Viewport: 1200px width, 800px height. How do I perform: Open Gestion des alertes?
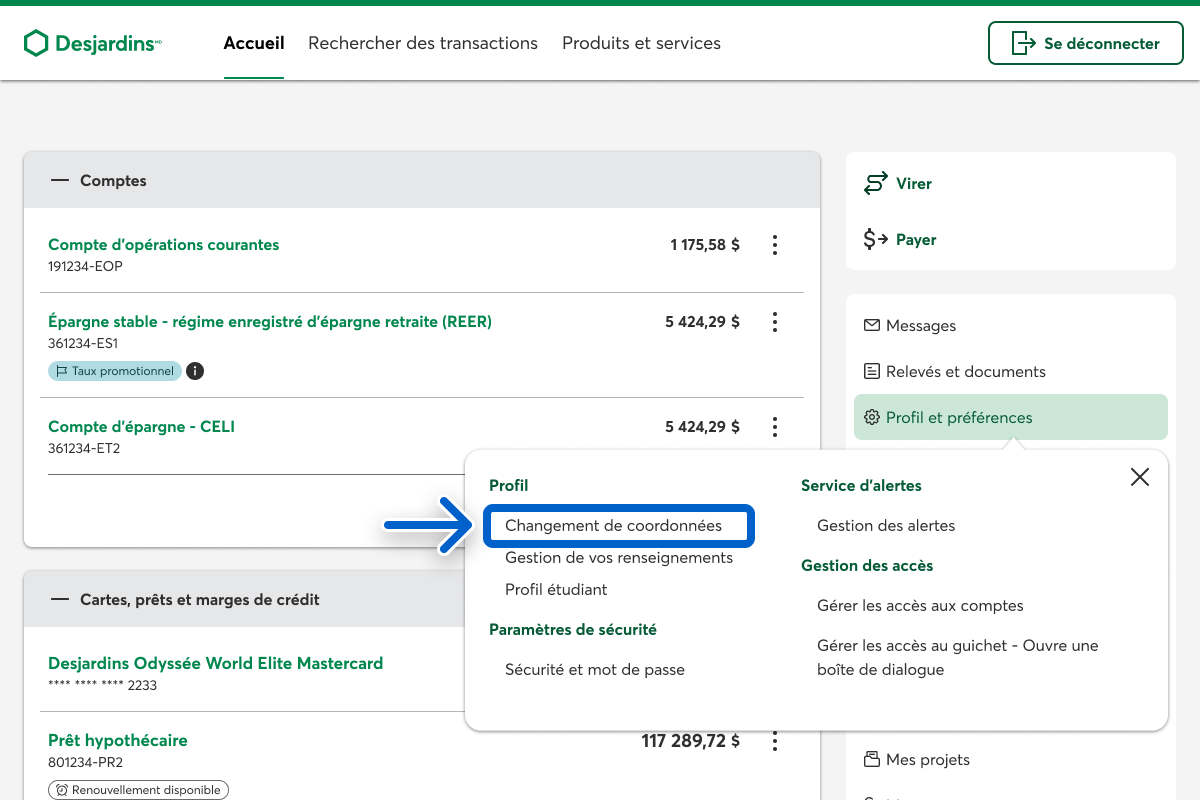(x=885, y=526)
